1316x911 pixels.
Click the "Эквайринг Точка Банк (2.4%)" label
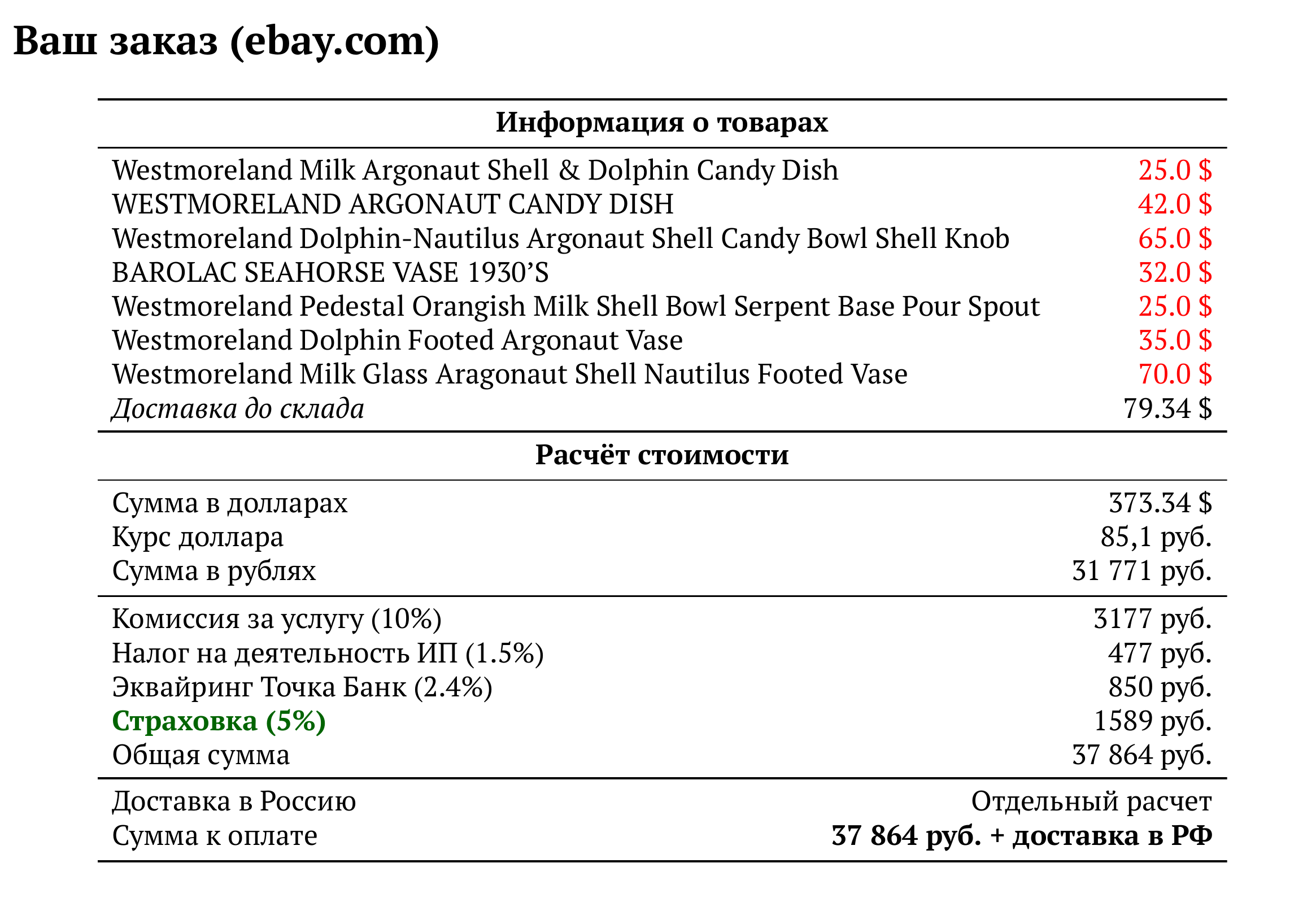pyautogui.click(x=302, y=687)
